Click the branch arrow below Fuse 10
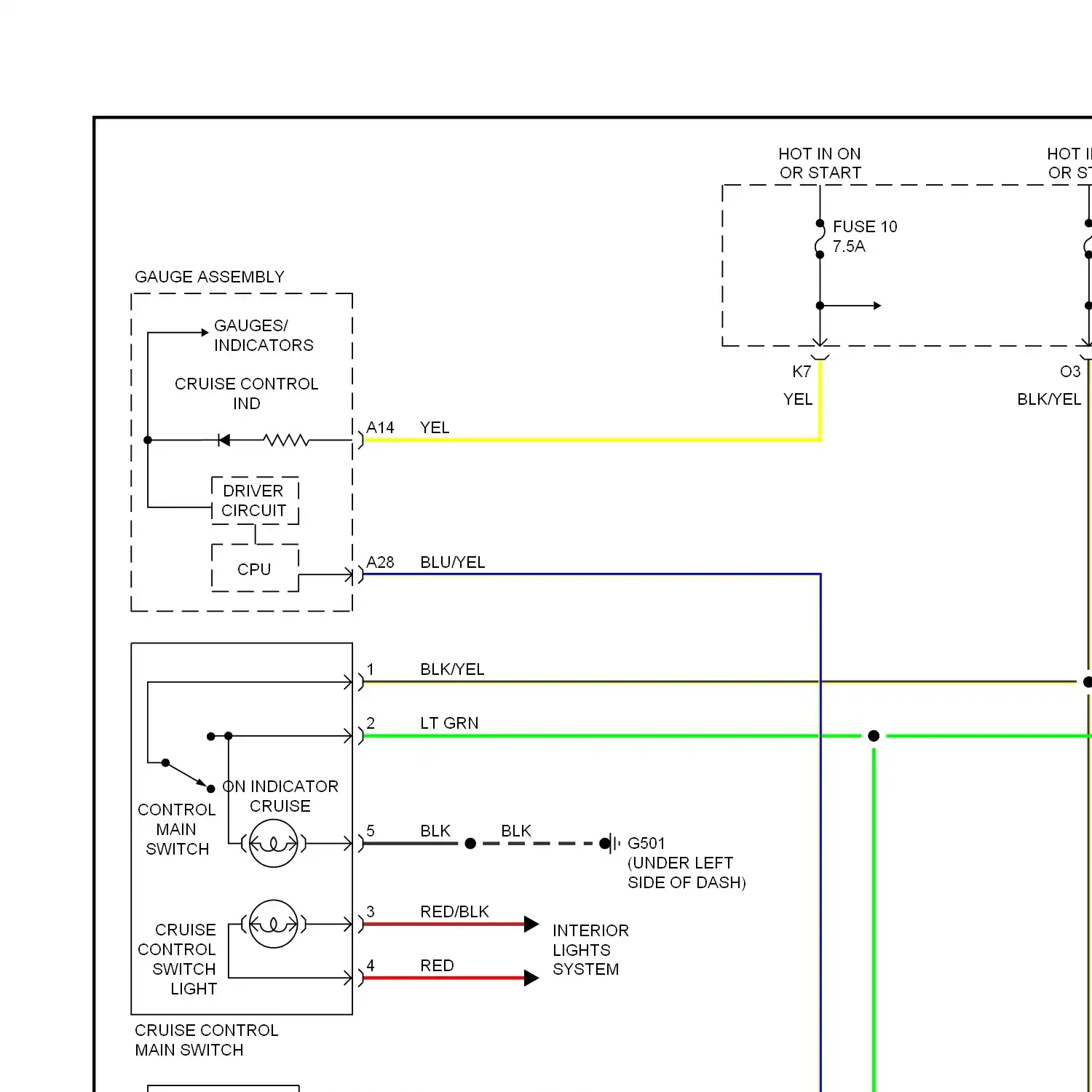1092x1092 pixels. [x=877, y=306]
